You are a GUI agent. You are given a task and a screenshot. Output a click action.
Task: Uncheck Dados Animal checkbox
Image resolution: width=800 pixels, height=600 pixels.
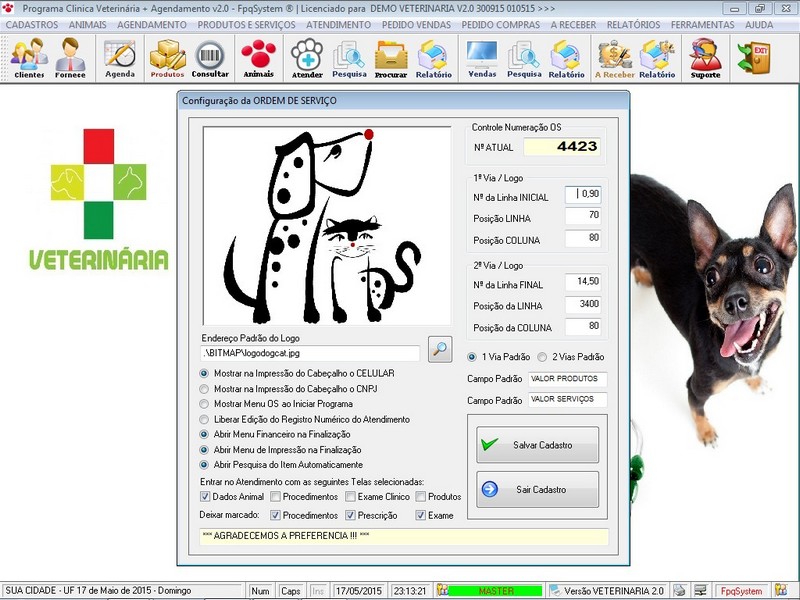pyautogui.click(x=205, y=496)
